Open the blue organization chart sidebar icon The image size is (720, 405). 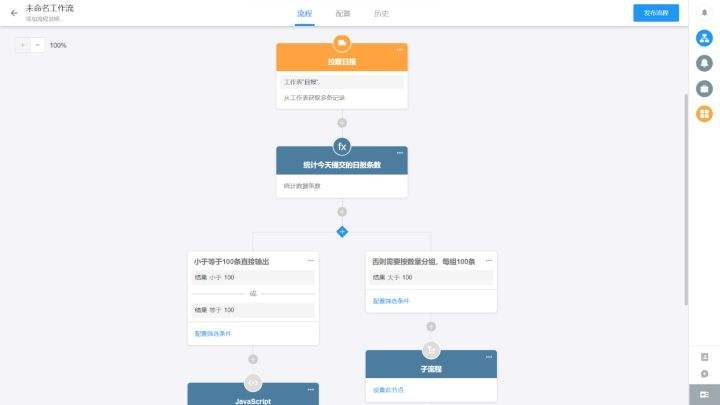point(704,38)
